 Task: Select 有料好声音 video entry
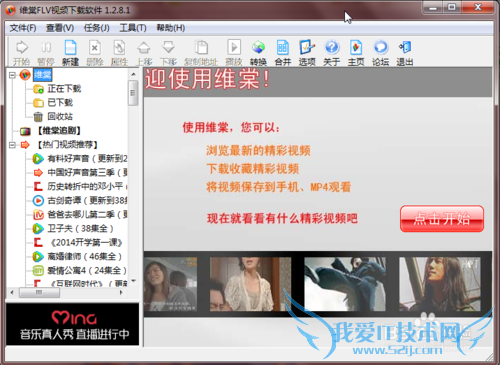[87, 159]
